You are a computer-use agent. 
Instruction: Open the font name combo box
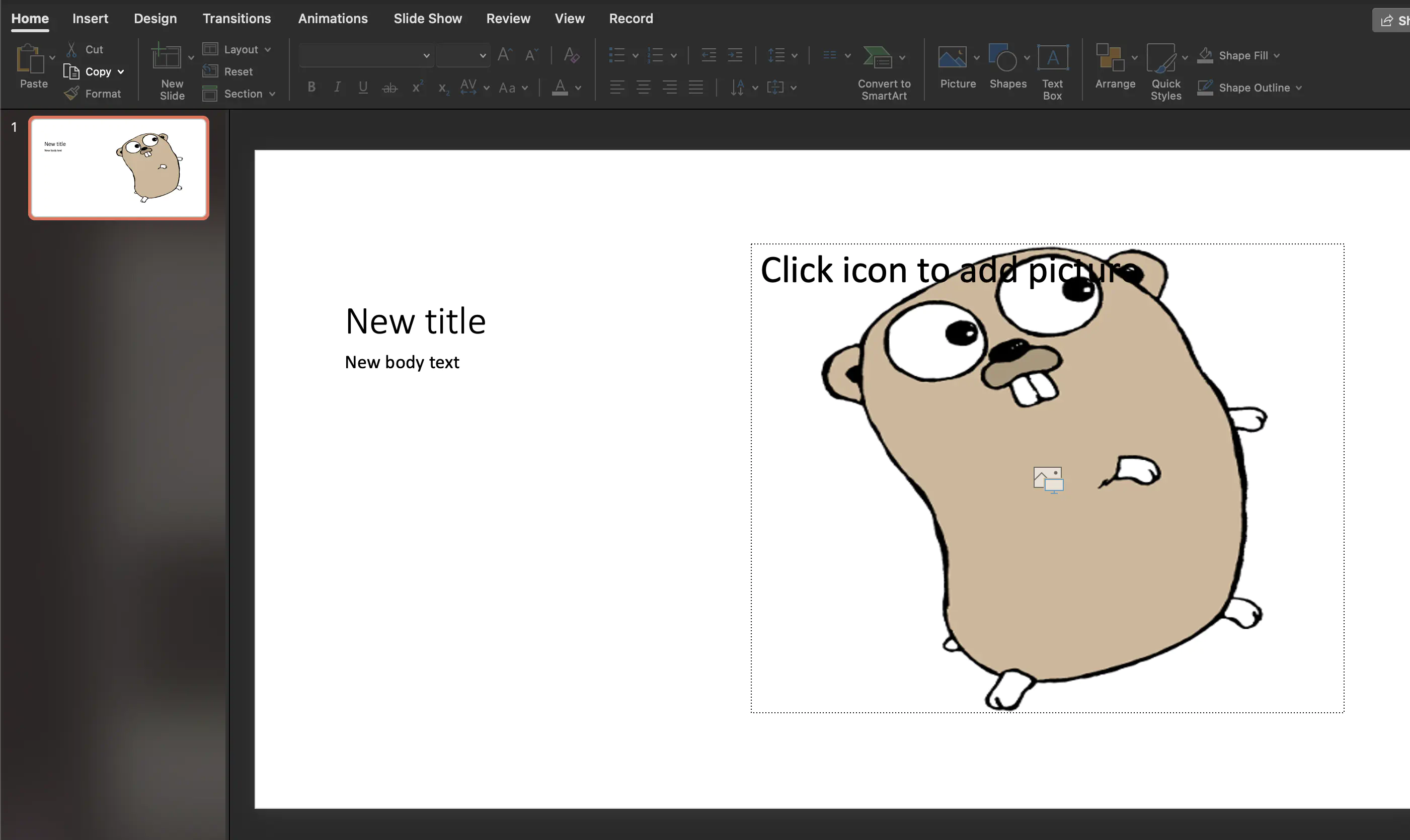(366, 55)
